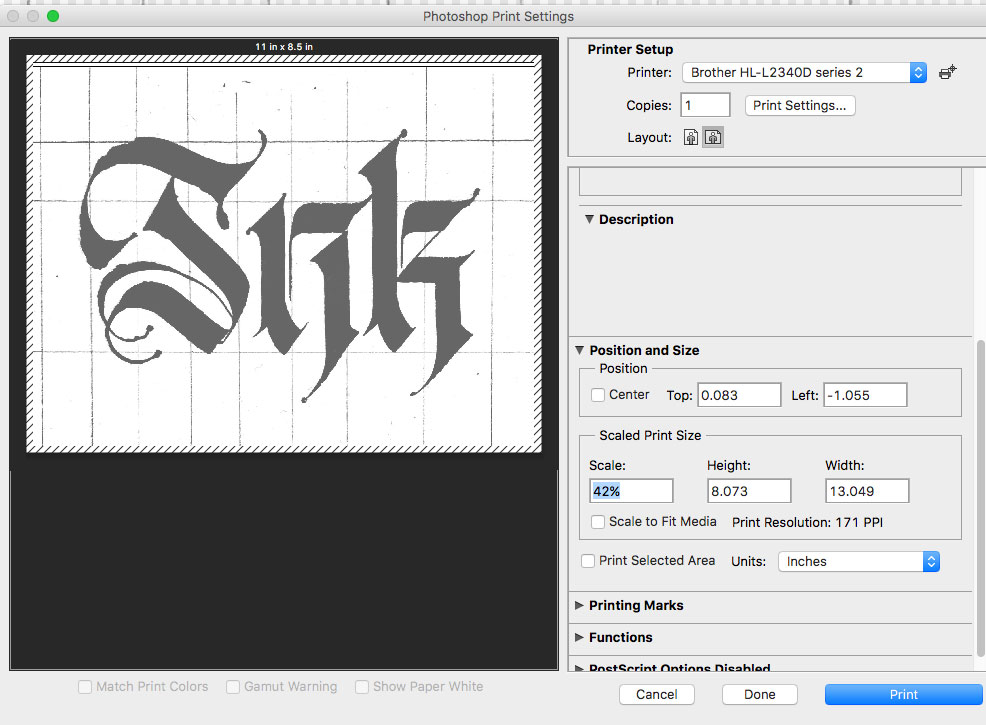Collapse the Position and Size section
Image resolution: width=986 pixels, height=725 pixels.
click(x=579, y=350)
